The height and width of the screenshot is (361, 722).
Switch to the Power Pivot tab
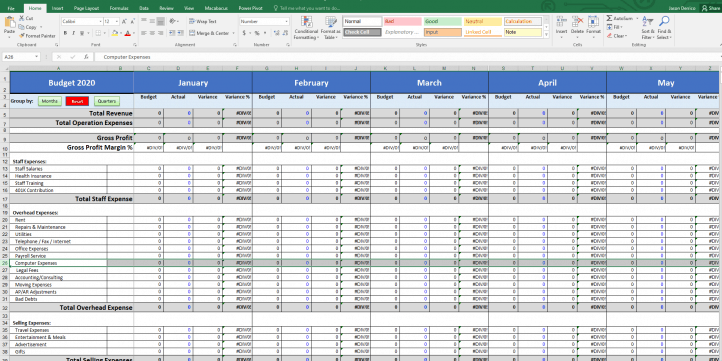[x=250, y=8]
